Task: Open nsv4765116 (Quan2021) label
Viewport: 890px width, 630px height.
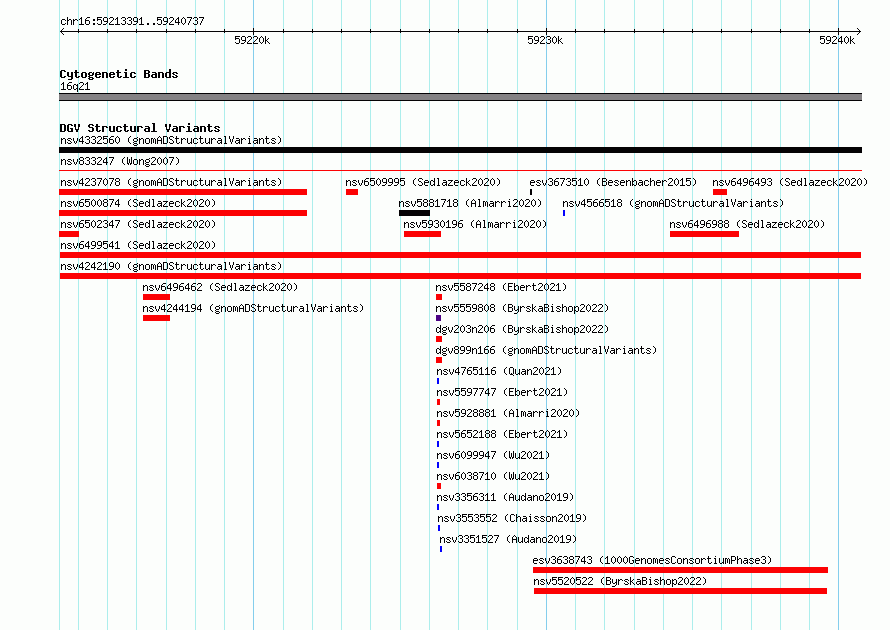Action: click(x=499, y=371)
